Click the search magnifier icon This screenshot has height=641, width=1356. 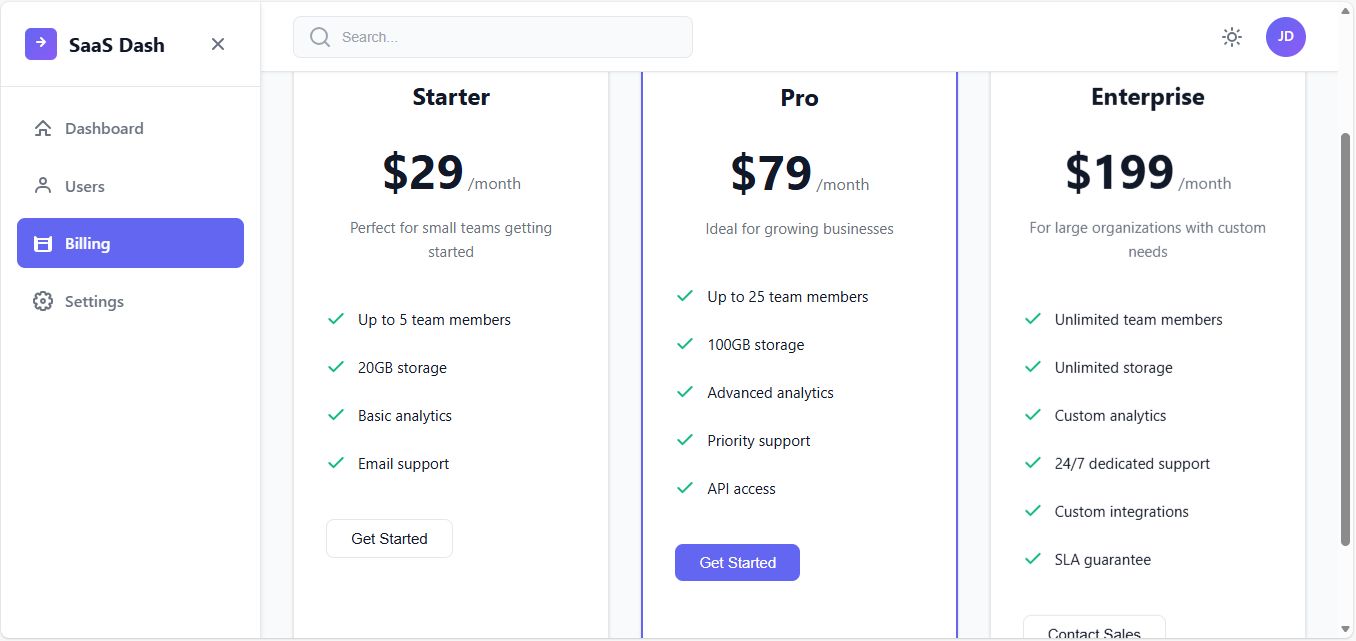coord(320,37)
